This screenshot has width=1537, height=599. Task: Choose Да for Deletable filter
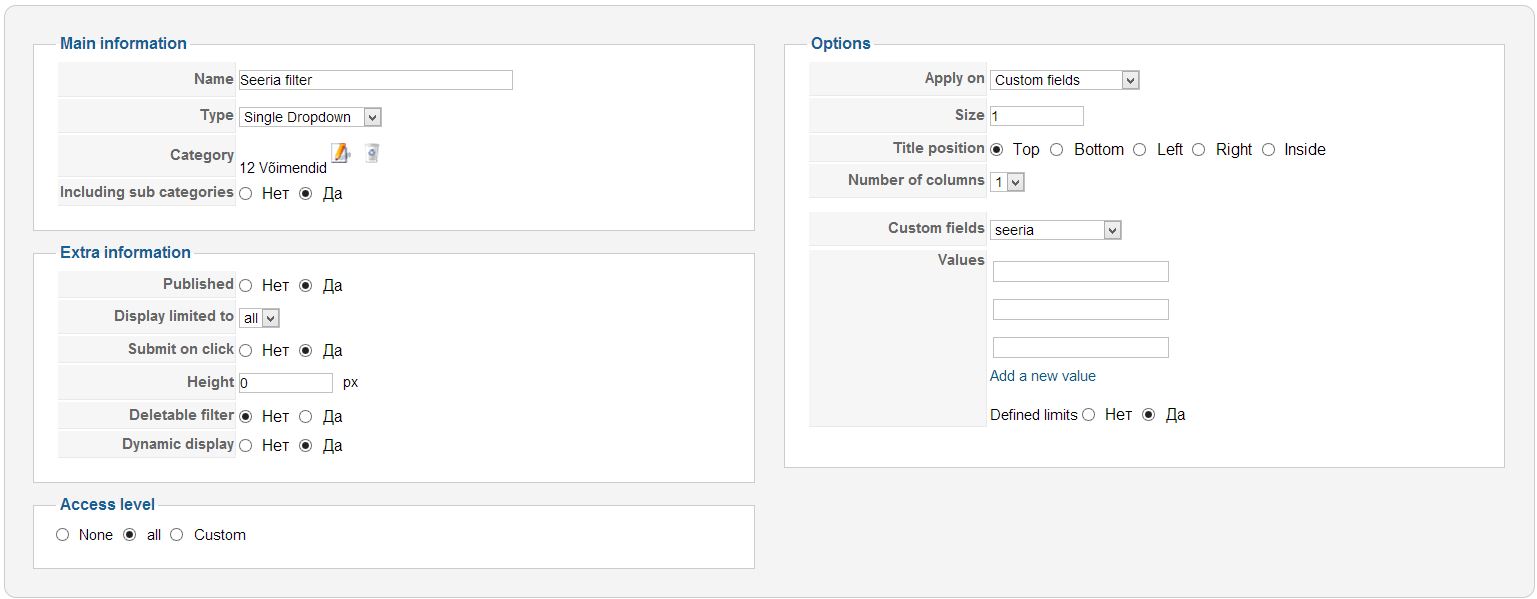click(x=306, y=417)
